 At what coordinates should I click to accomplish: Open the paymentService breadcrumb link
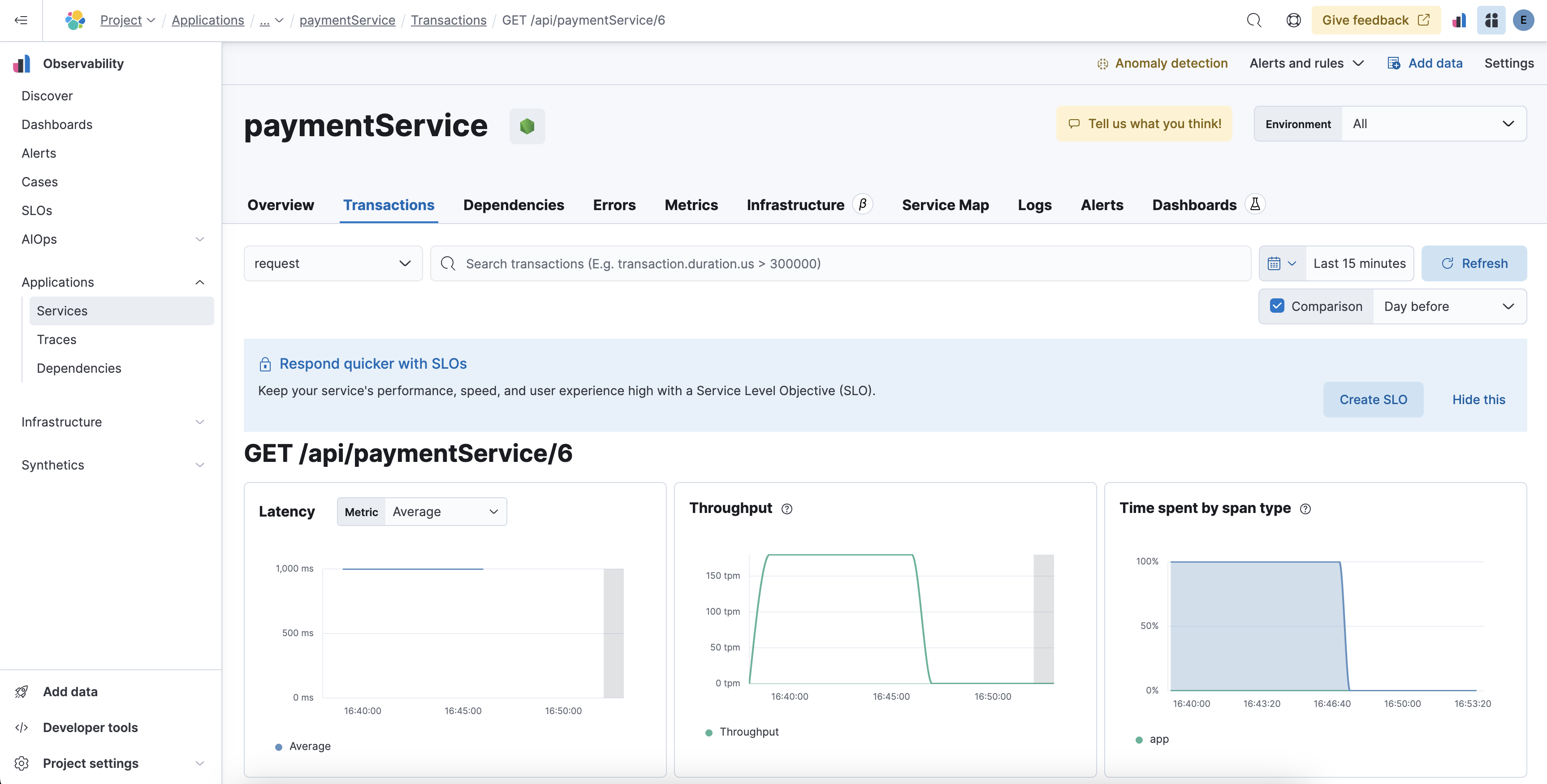(347, 21)
